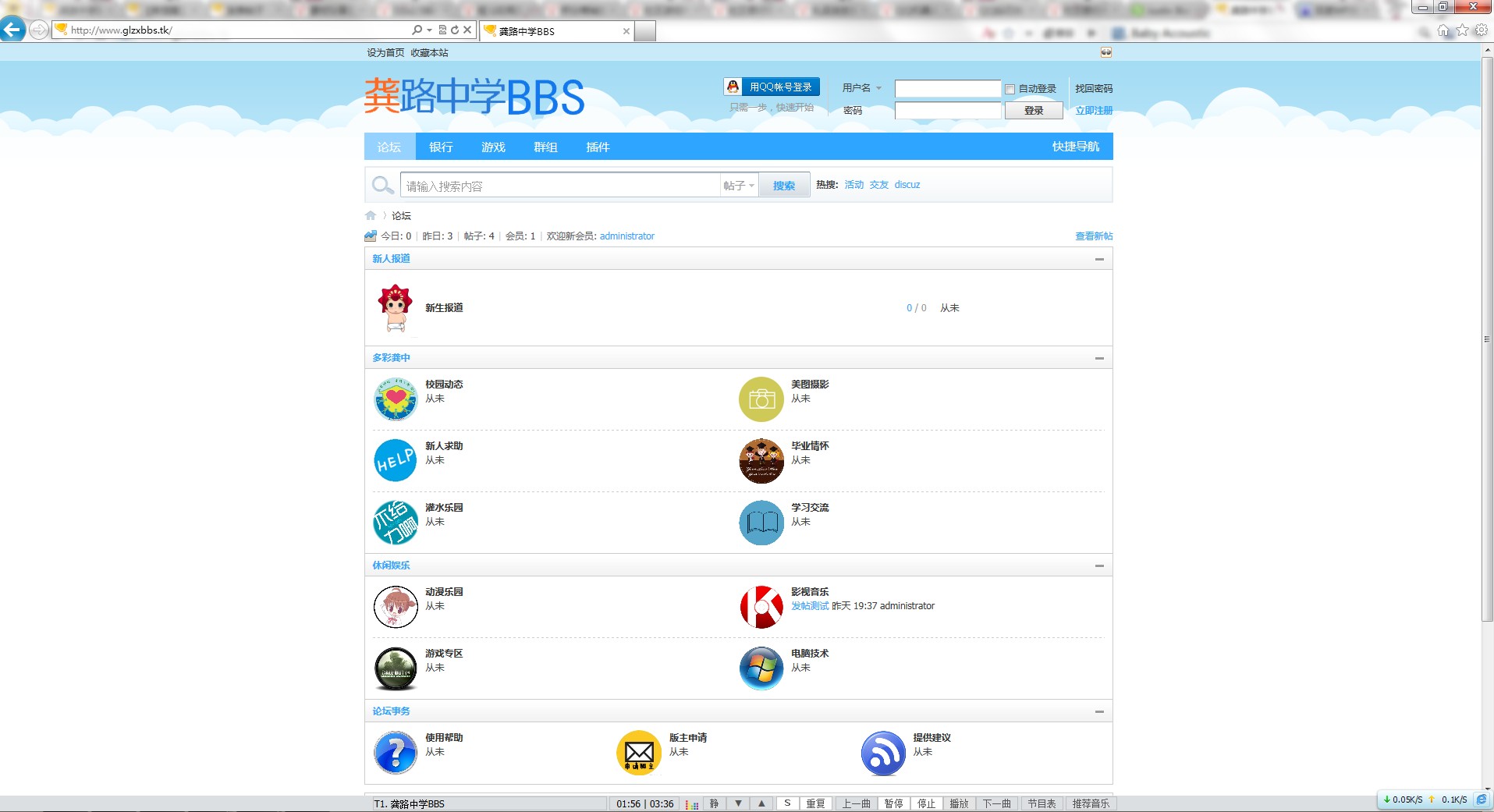The image size is (1494, 812).
Task: Click the 用QQ帐号登录 button
Action: tap(772, 87)
